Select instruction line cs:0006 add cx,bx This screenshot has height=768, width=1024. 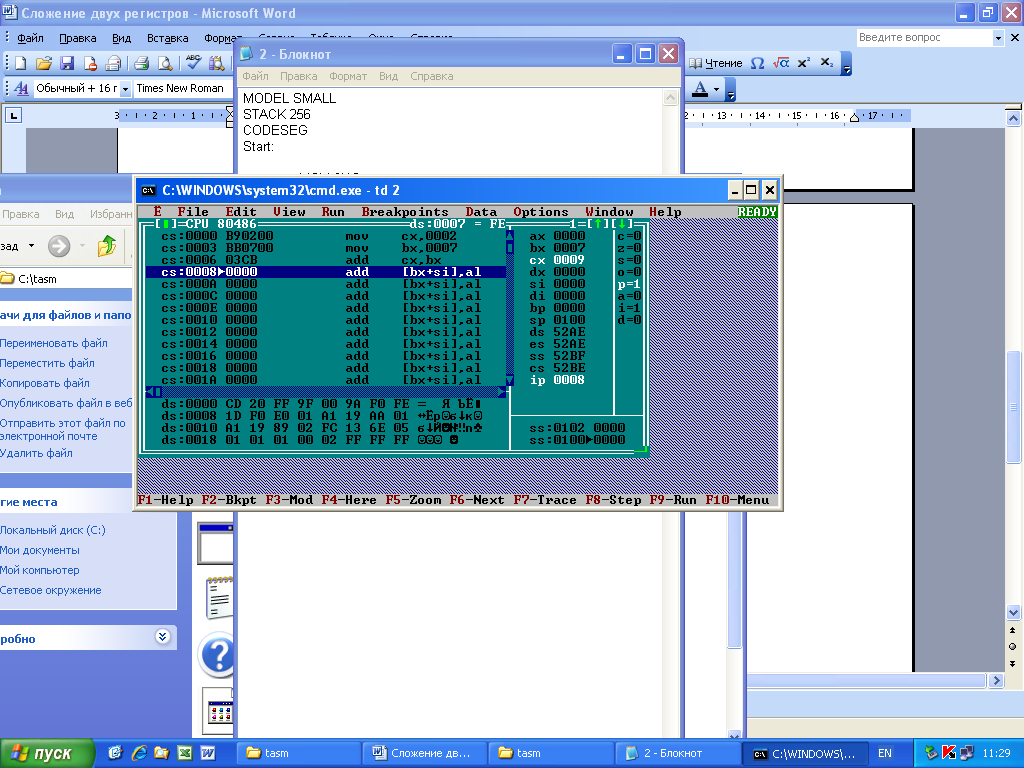click(x=325, y=260)
